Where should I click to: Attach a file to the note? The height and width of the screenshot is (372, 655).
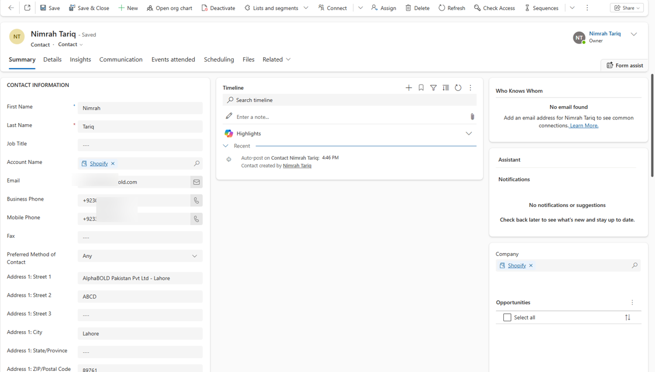(x=472, y=117)
